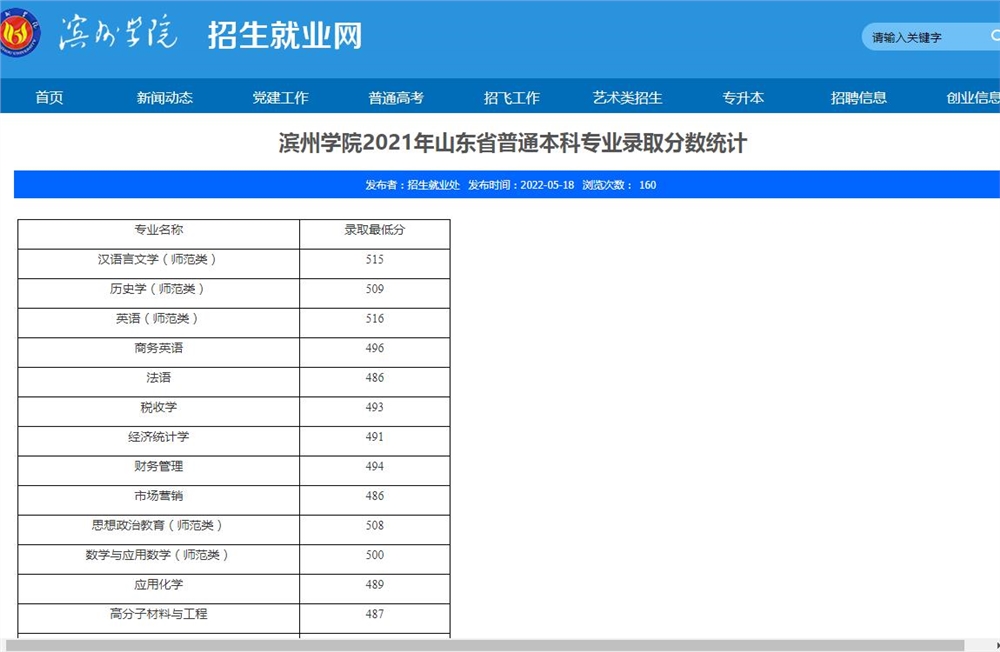Click the horizontal scrollbar at page bottom

click(x=485, y=646)
